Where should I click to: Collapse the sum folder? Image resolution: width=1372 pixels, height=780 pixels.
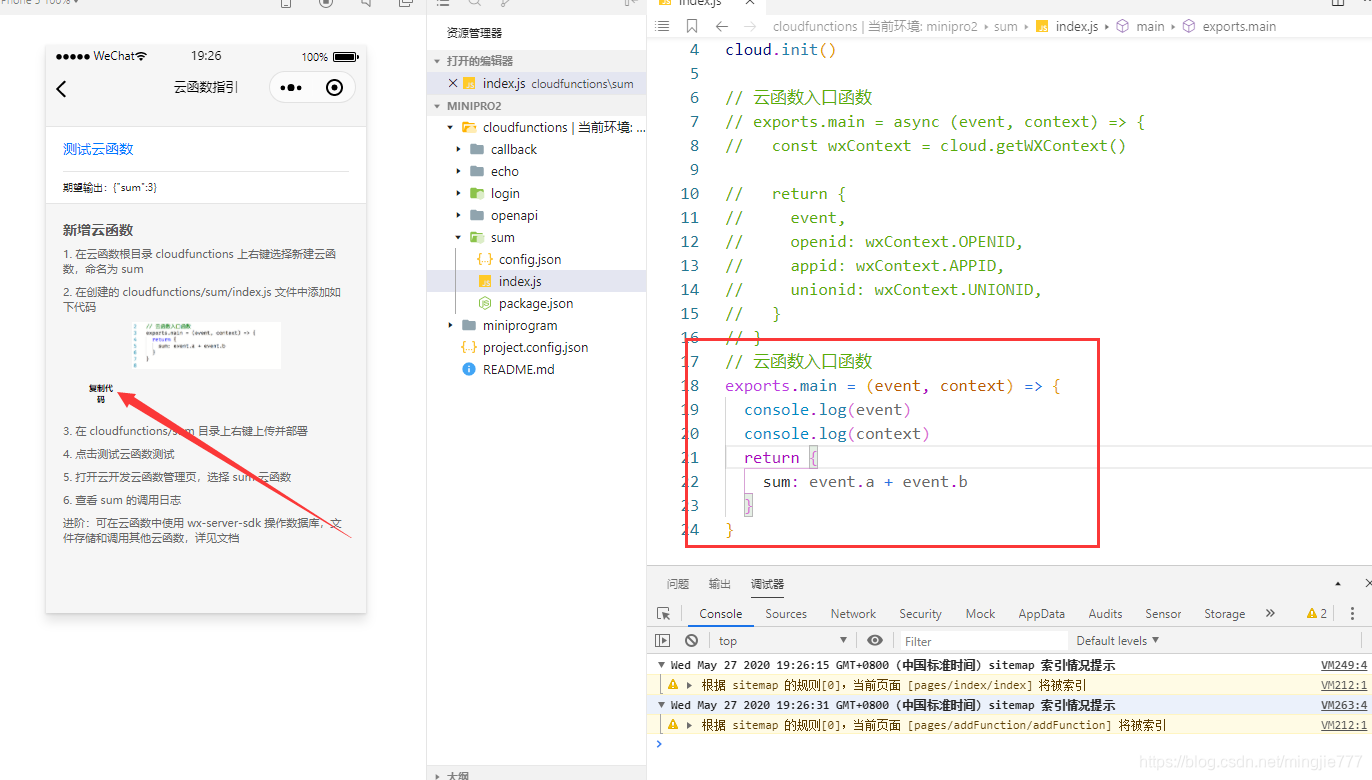(459, 237)
